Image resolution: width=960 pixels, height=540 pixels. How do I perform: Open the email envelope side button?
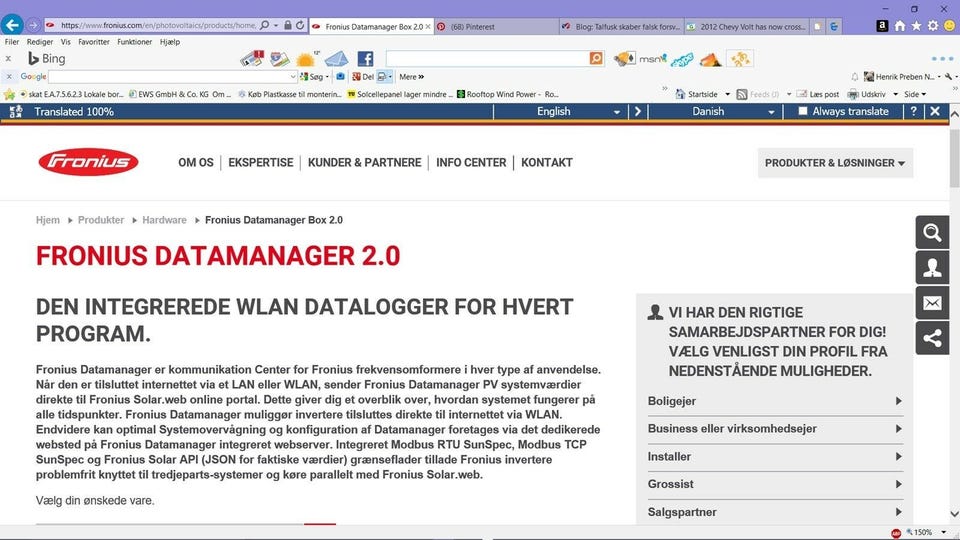(932, 303)
